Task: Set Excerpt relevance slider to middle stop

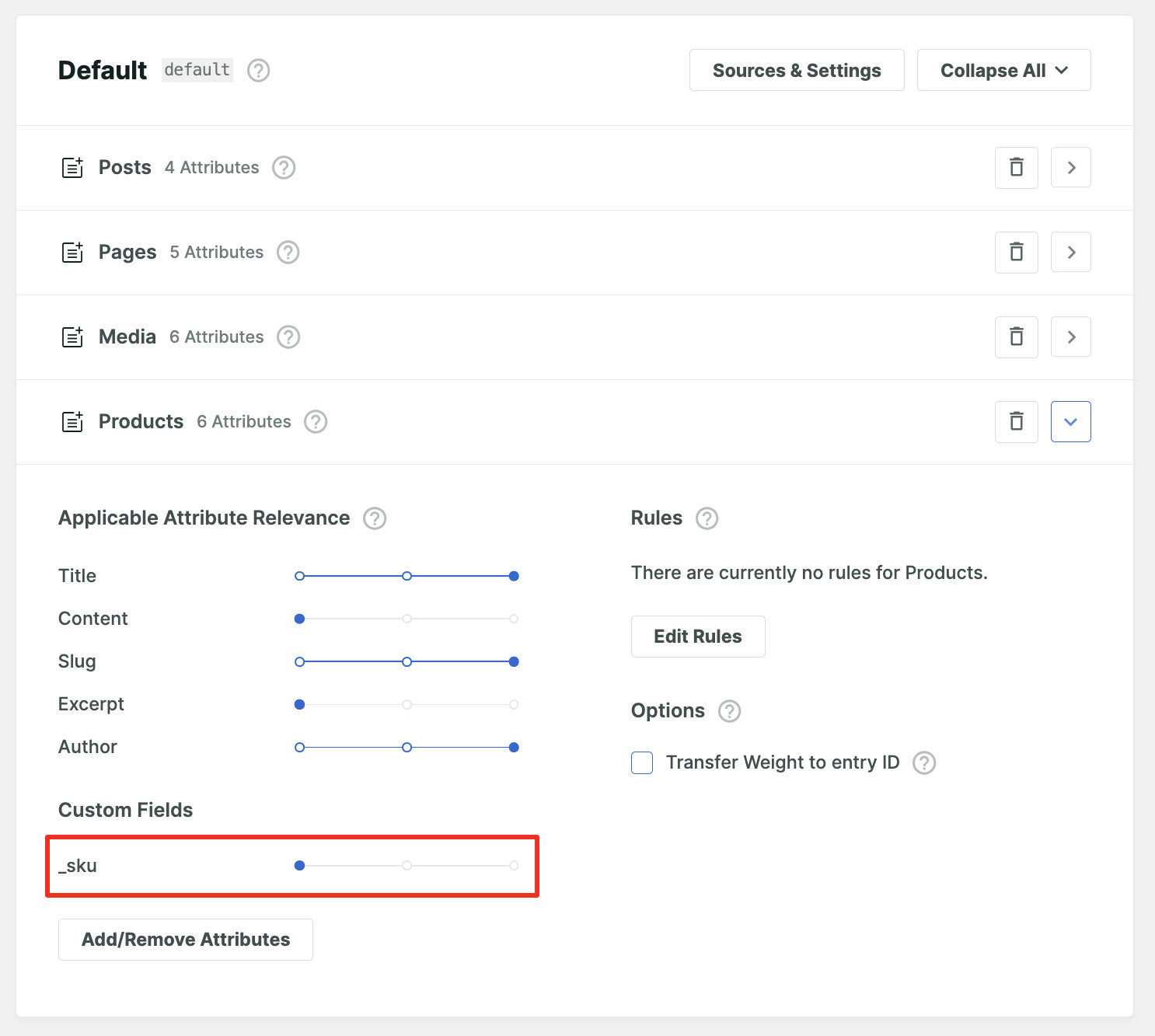Action: tap(407, 704)
